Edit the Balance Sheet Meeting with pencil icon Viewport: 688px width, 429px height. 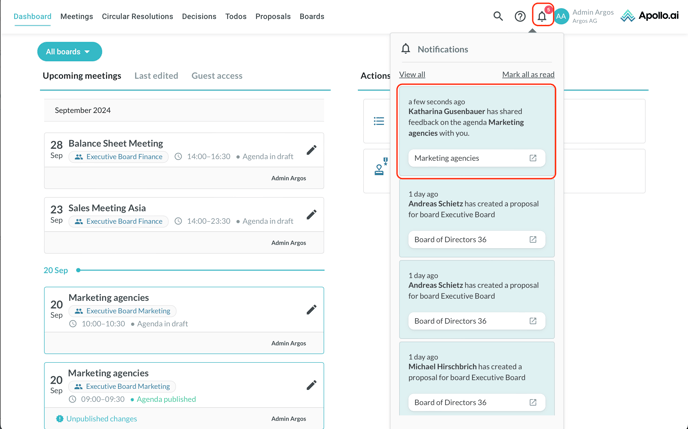click(311, 150)
